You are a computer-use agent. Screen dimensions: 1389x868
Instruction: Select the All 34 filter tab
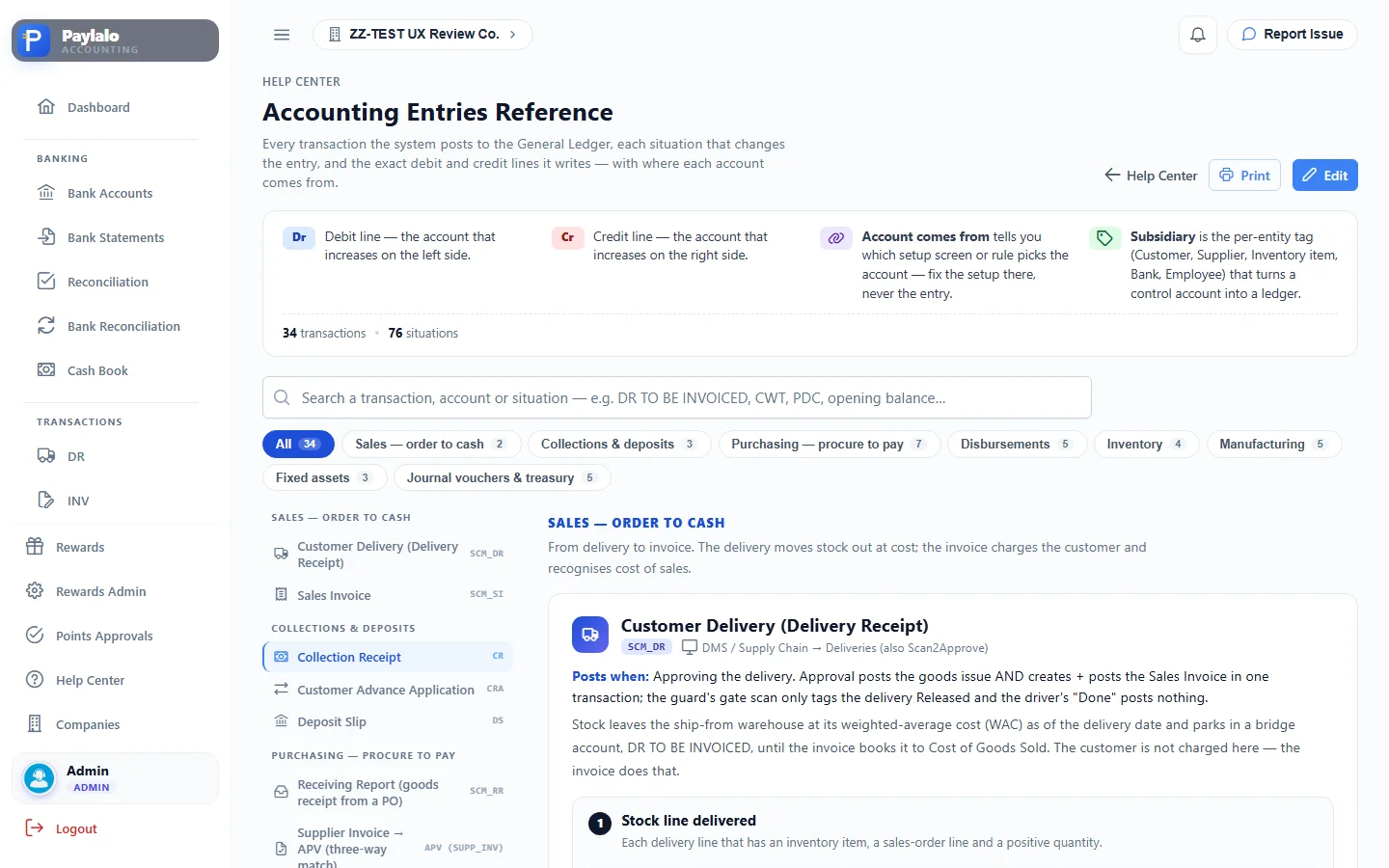pos(298,444)
